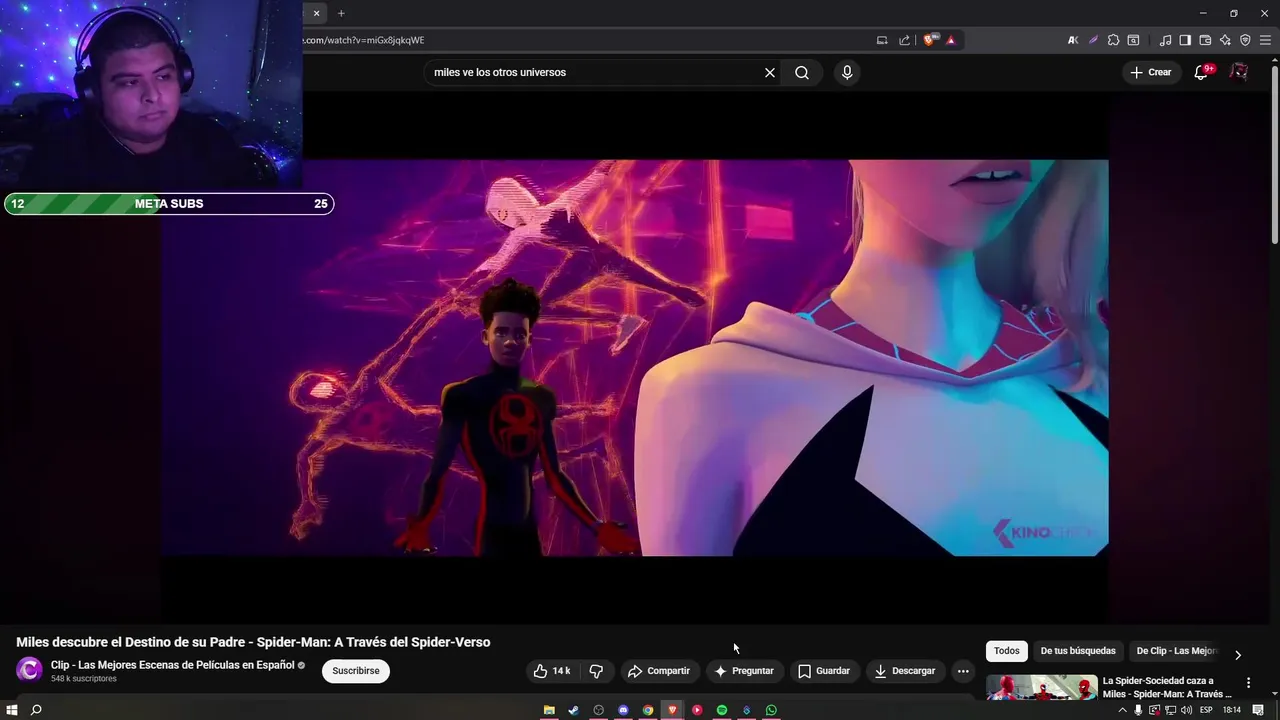Open the Leo AI sparkle icon
Image resolution: width=1280 pixels, height=720 pixels.
1225,40
